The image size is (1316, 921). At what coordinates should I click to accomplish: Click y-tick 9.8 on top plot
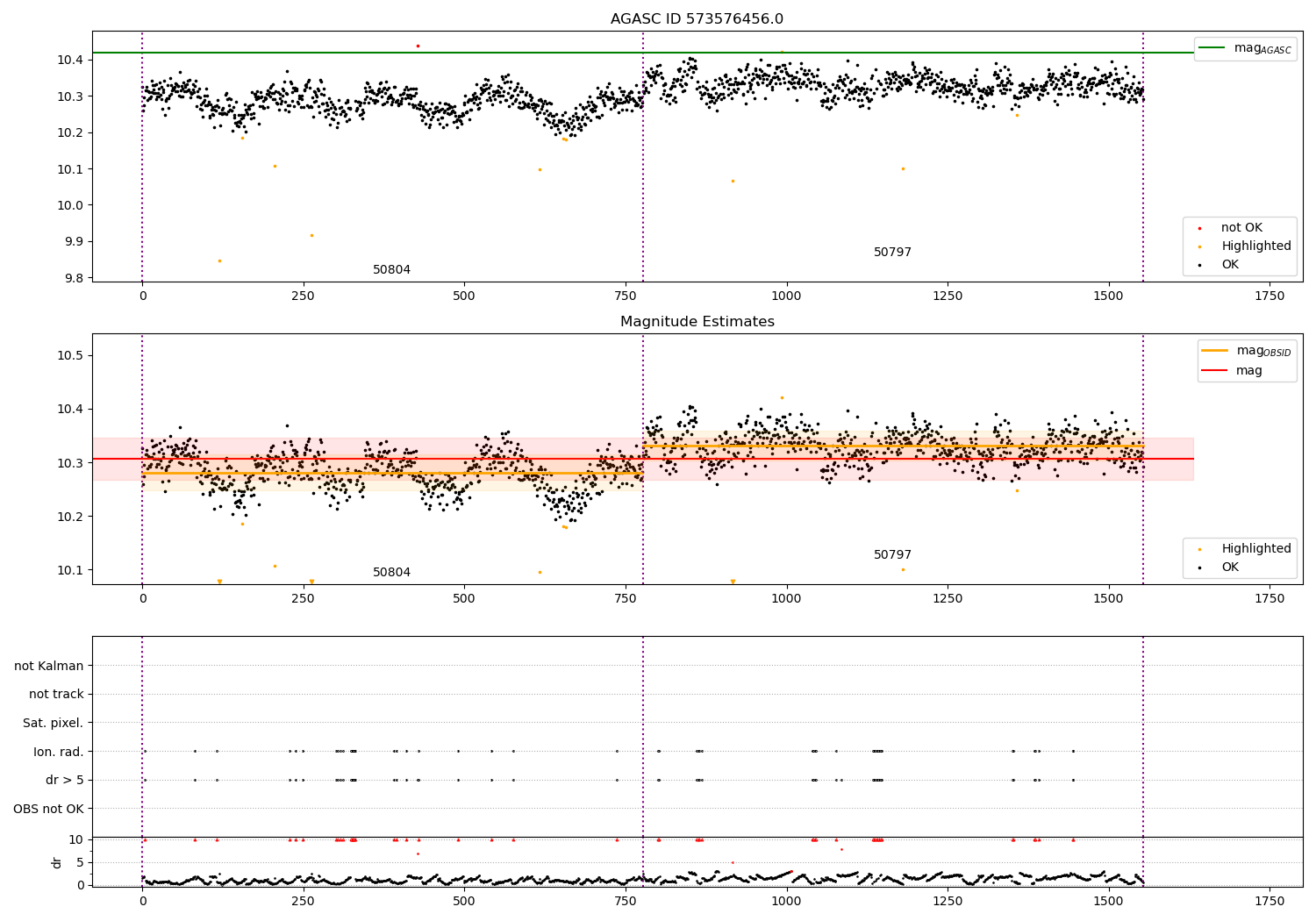point(70,278)
